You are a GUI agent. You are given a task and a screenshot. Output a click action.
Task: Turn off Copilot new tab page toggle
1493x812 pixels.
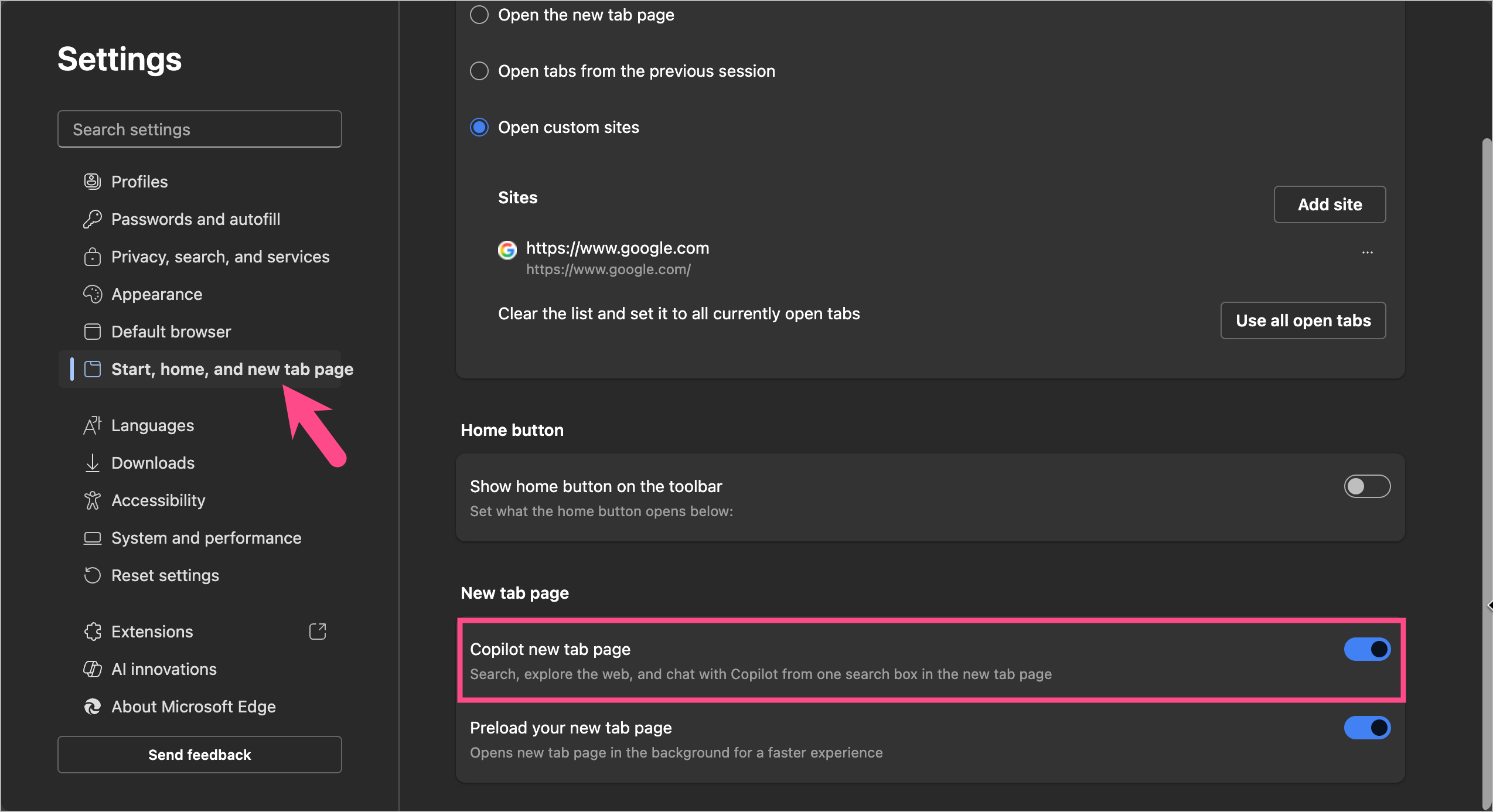point(1366,649)
